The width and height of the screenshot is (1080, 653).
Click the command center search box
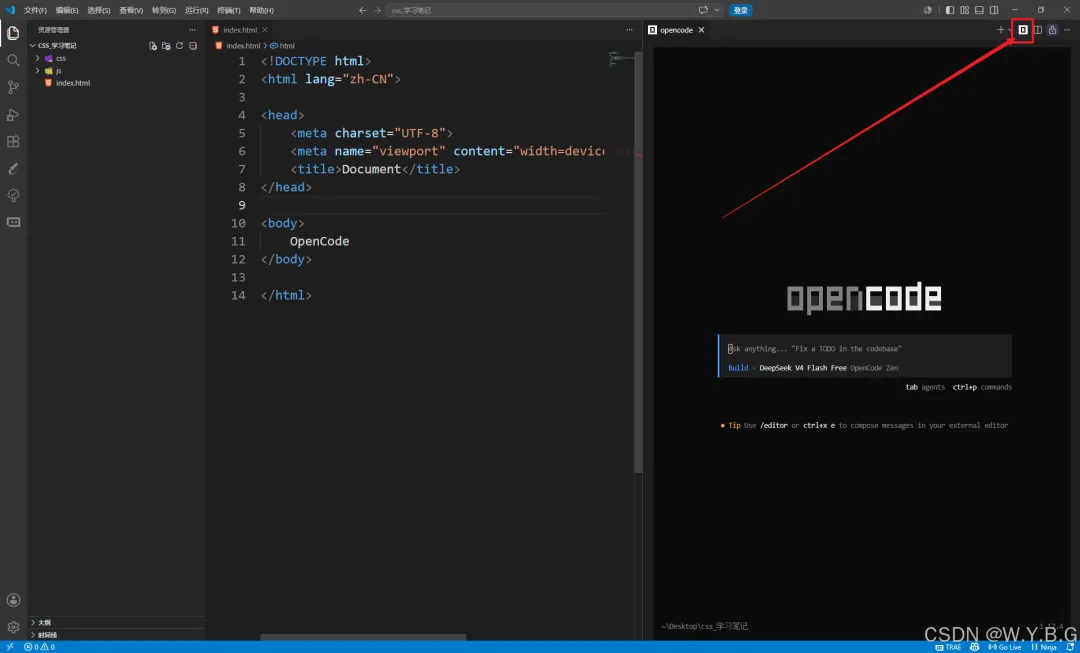541,10
